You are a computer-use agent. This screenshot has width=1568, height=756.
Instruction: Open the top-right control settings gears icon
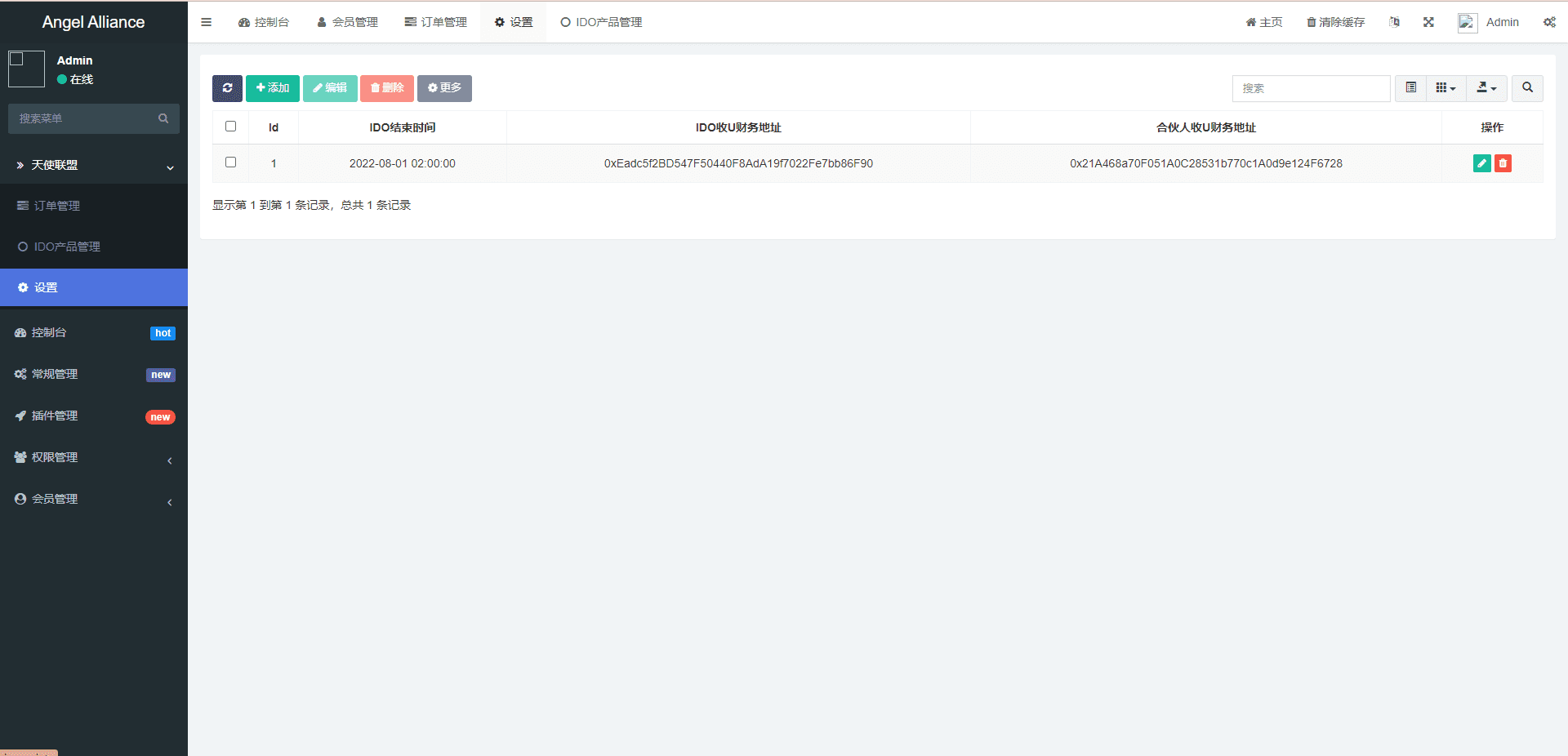(1549, 22)
